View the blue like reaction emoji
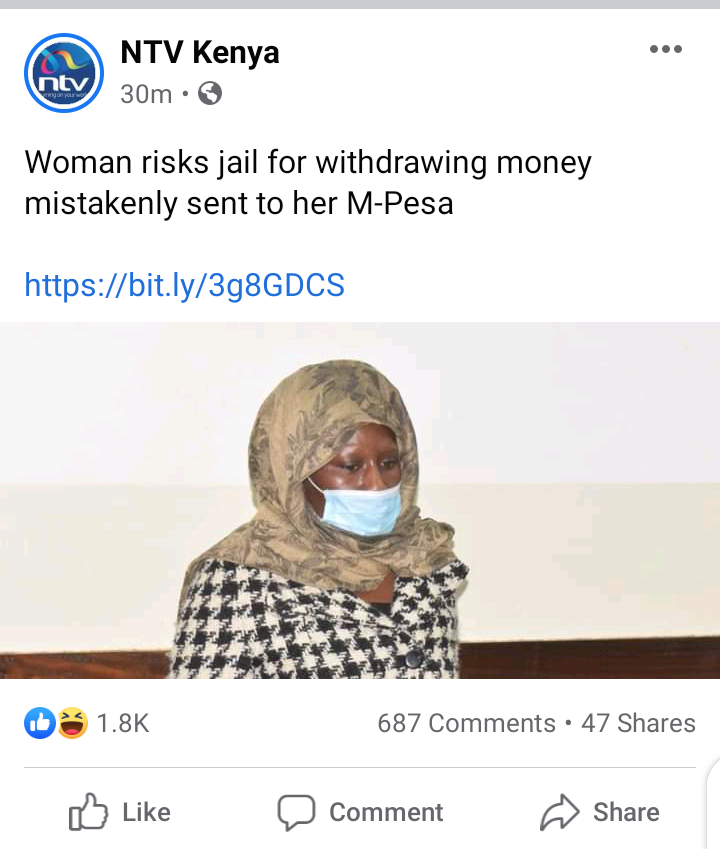Viewport: 720px width, 849px height. pos(40,723)
